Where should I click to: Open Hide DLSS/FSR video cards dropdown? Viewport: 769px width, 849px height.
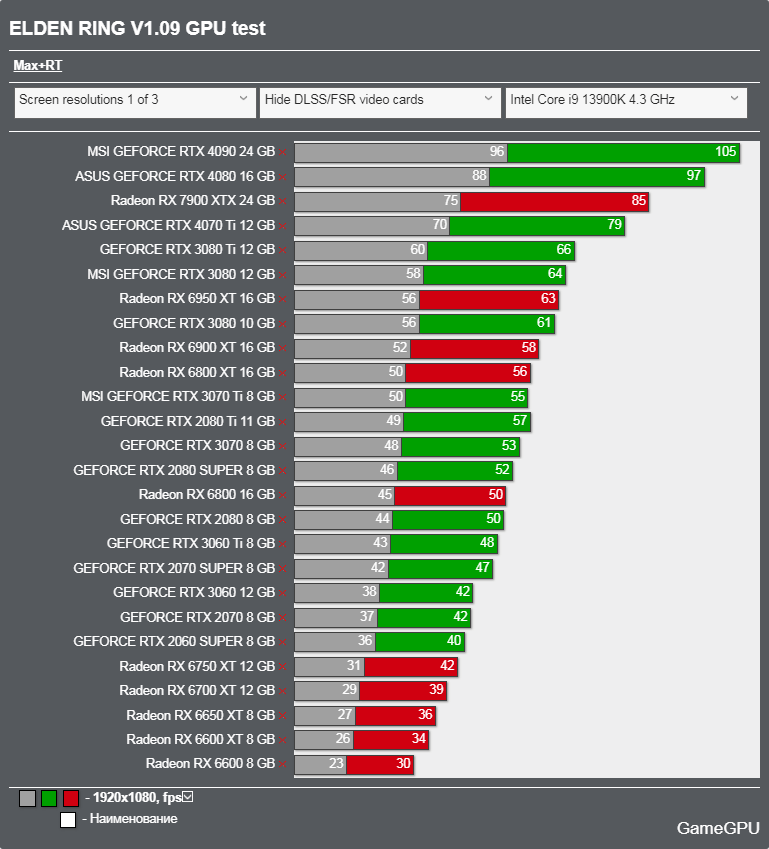380,103
